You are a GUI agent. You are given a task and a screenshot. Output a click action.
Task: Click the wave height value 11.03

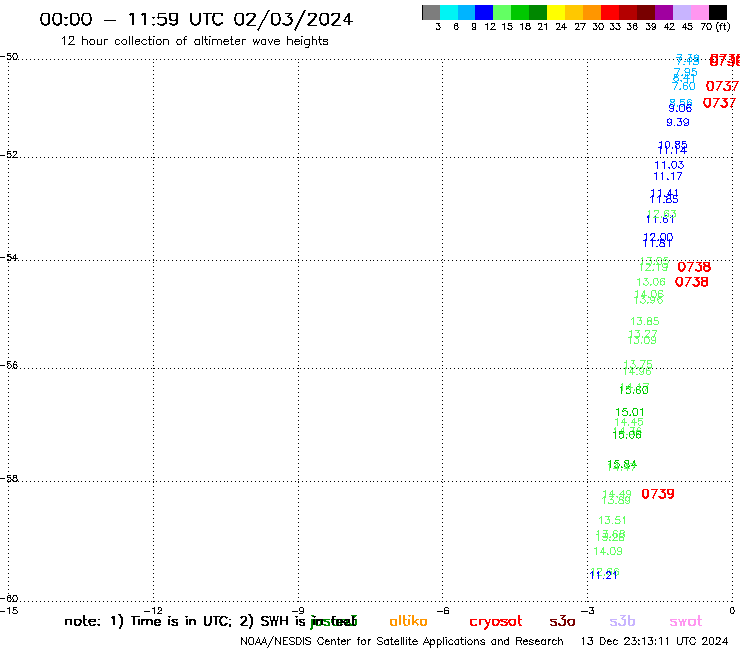coord(669,165)
